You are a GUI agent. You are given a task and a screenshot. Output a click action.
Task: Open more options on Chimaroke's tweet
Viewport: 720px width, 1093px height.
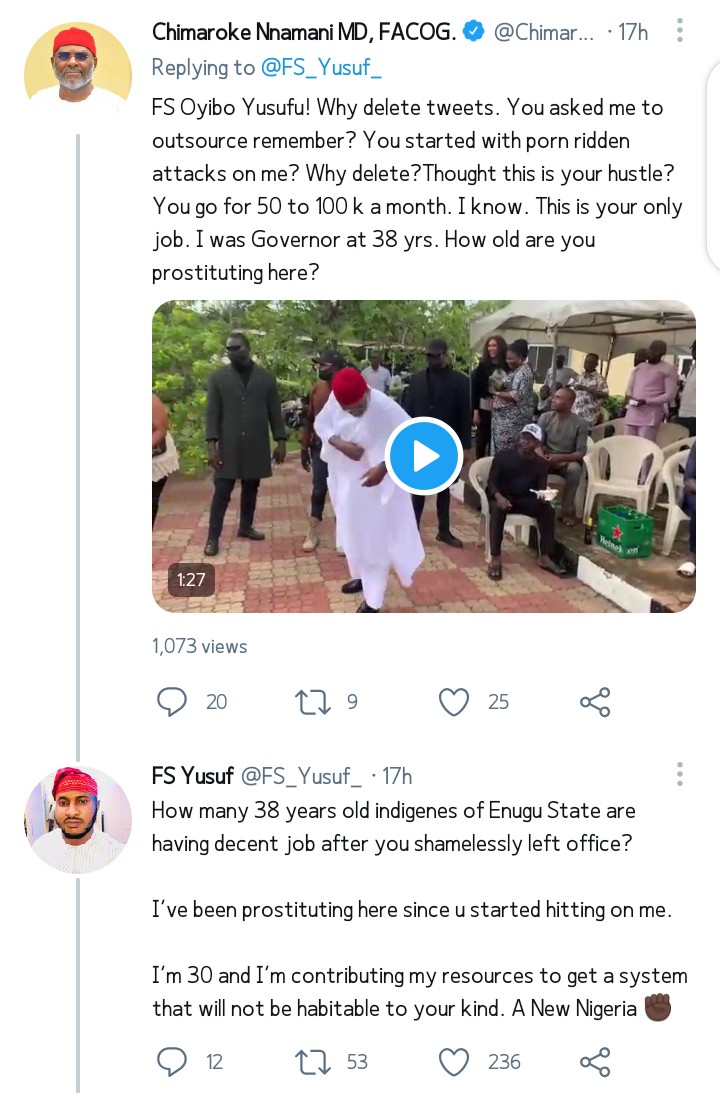[680, 31]
